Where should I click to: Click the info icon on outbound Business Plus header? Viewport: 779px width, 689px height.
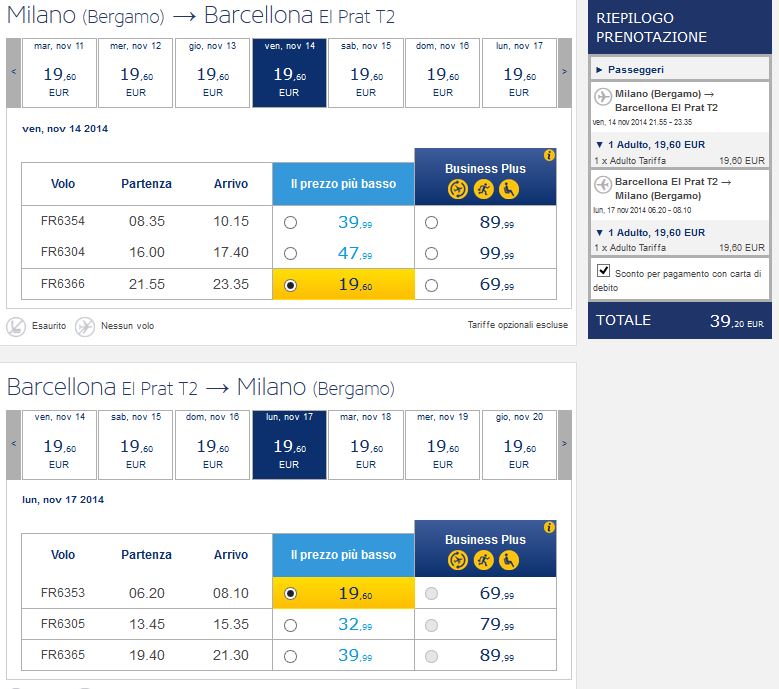[549, 156]
